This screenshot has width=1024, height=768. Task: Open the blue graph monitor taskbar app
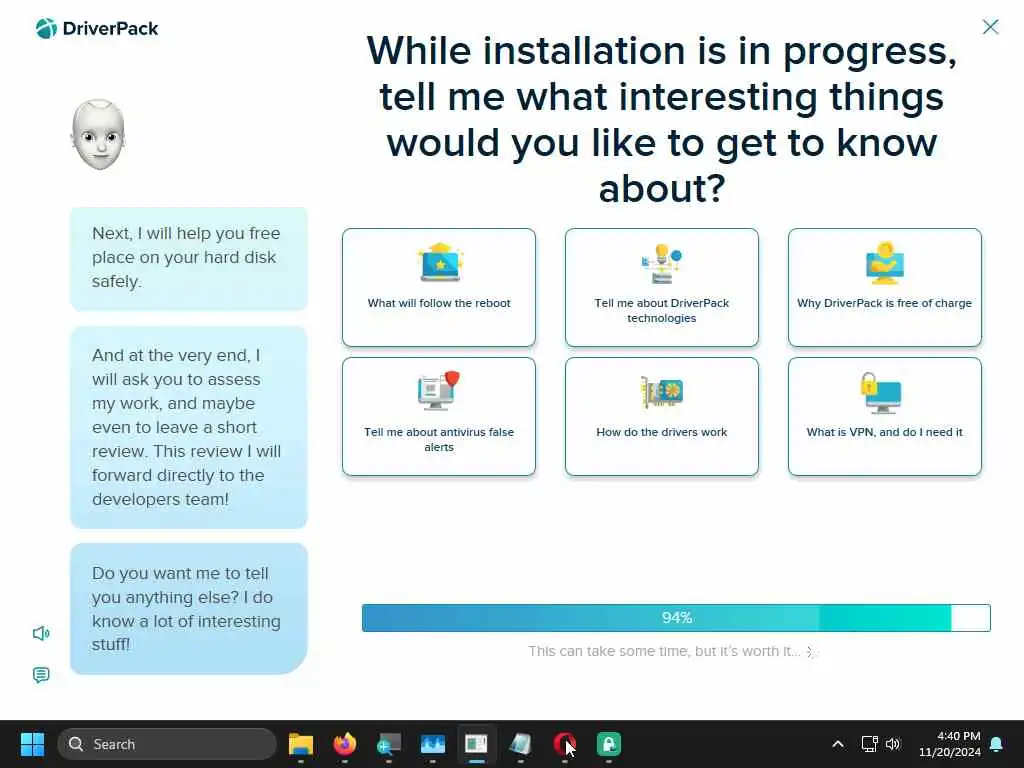(x=432, y=744)
